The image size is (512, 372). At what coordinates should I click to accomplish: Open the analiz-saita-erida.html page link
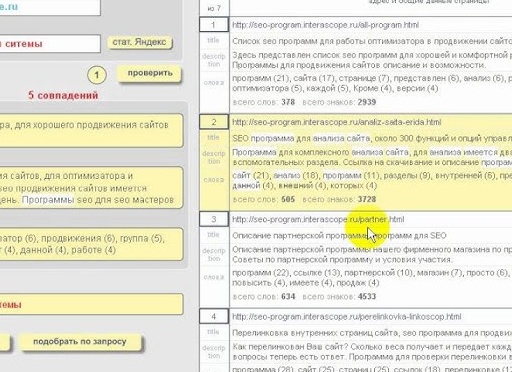pyautogui.click(x=337, y=122)
